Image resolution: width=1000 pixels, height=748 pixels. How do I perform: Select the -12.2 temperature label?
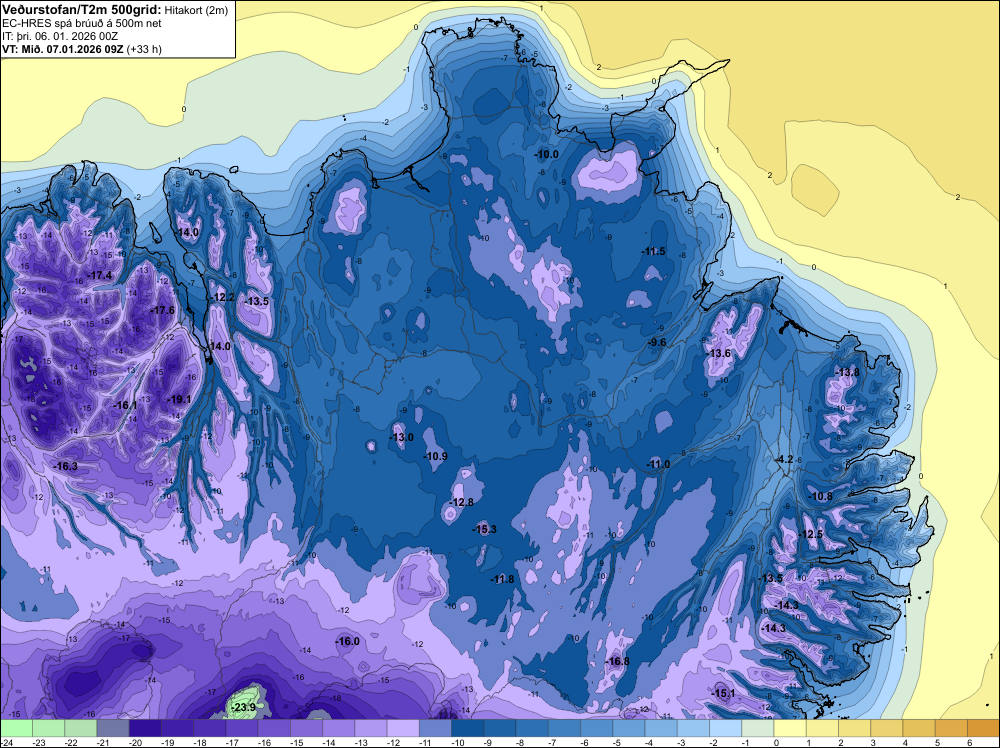(223, 298)
